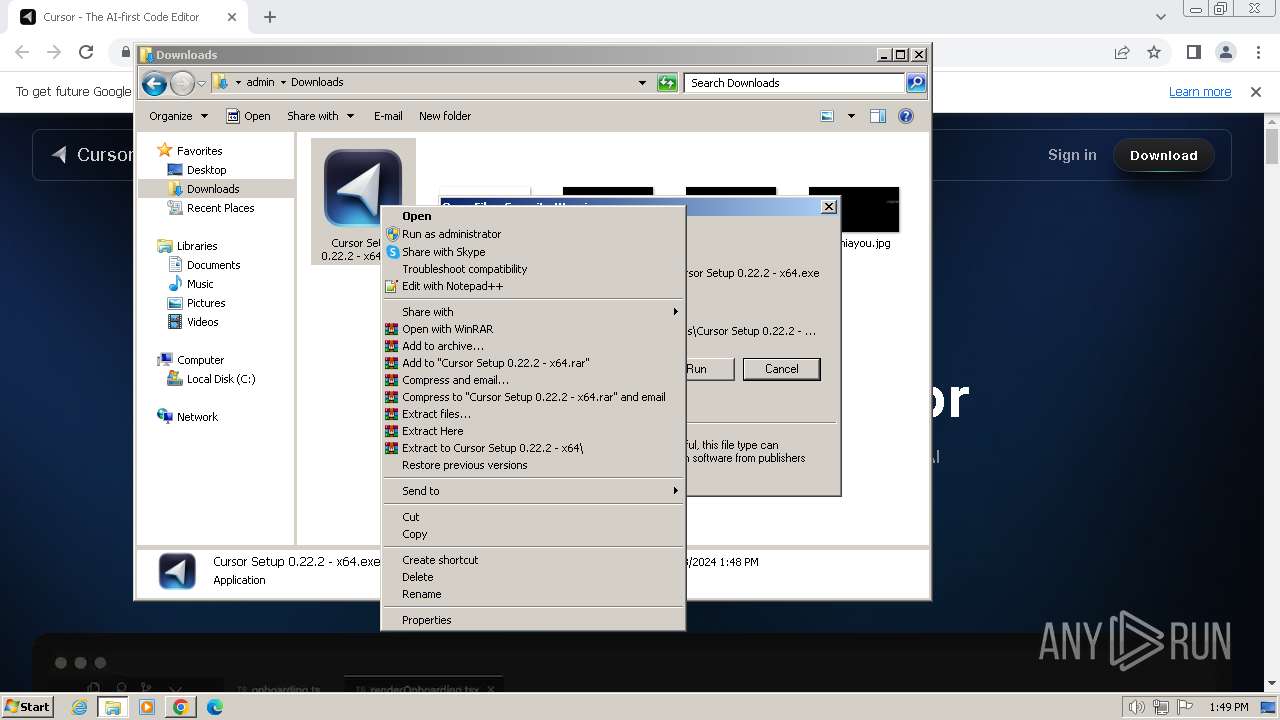
Task: Expand the Share with submenu
Action: 533,312
